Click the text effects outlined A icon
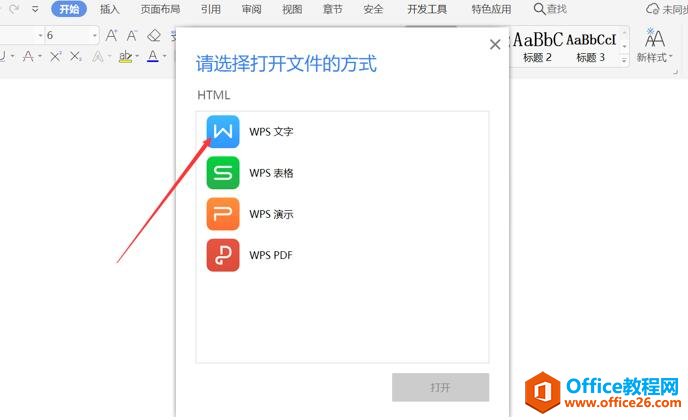This screenshot has height=420, width=688. (98, 56)
